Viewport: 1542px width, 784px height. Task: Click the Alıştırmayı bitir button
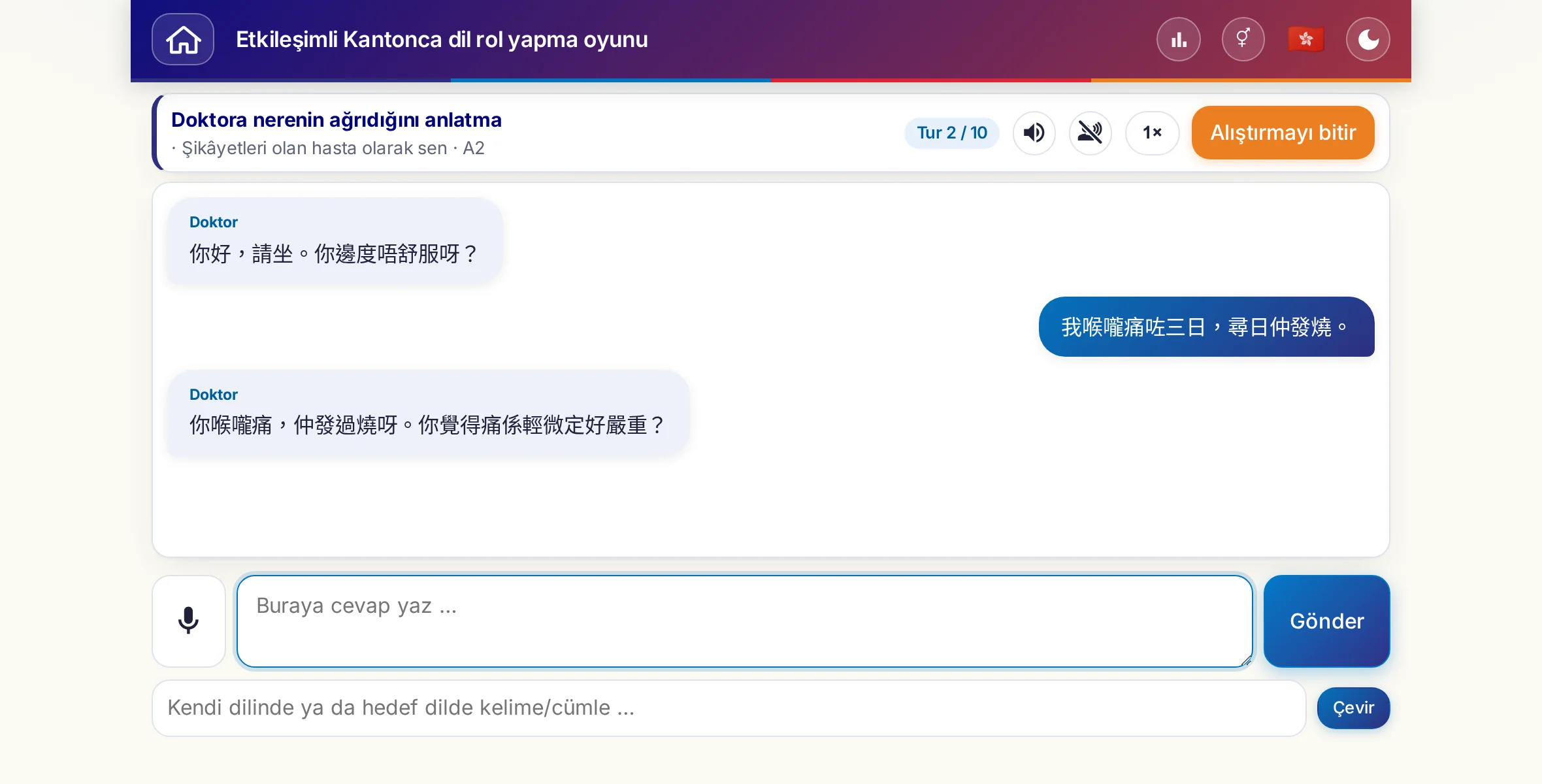(1283, 133)
